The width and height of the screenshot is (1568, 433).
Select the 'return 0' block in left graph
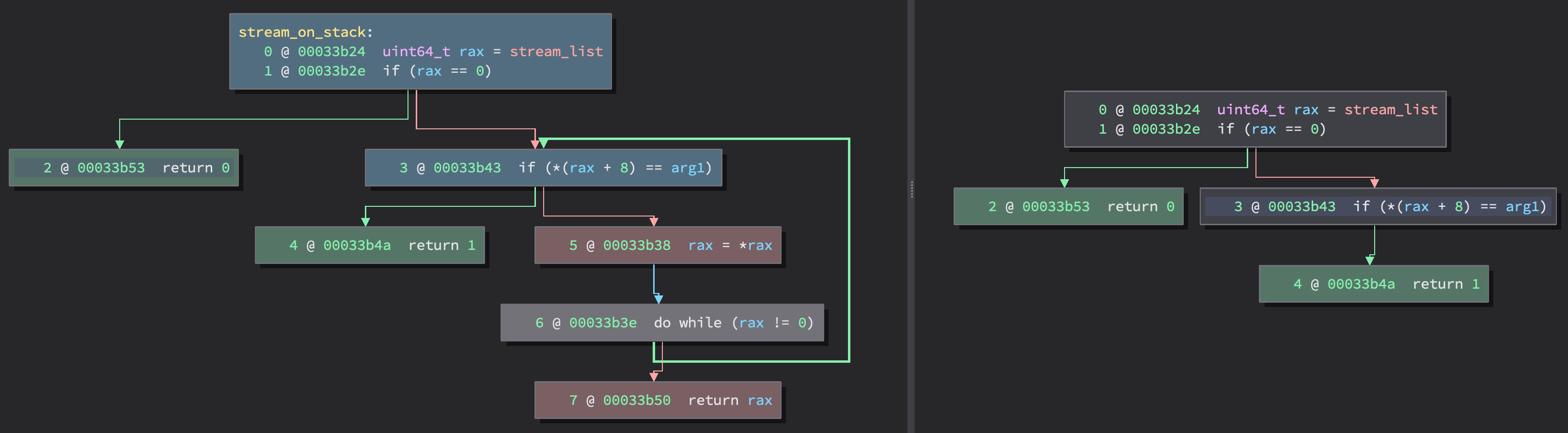click(124, 168)
